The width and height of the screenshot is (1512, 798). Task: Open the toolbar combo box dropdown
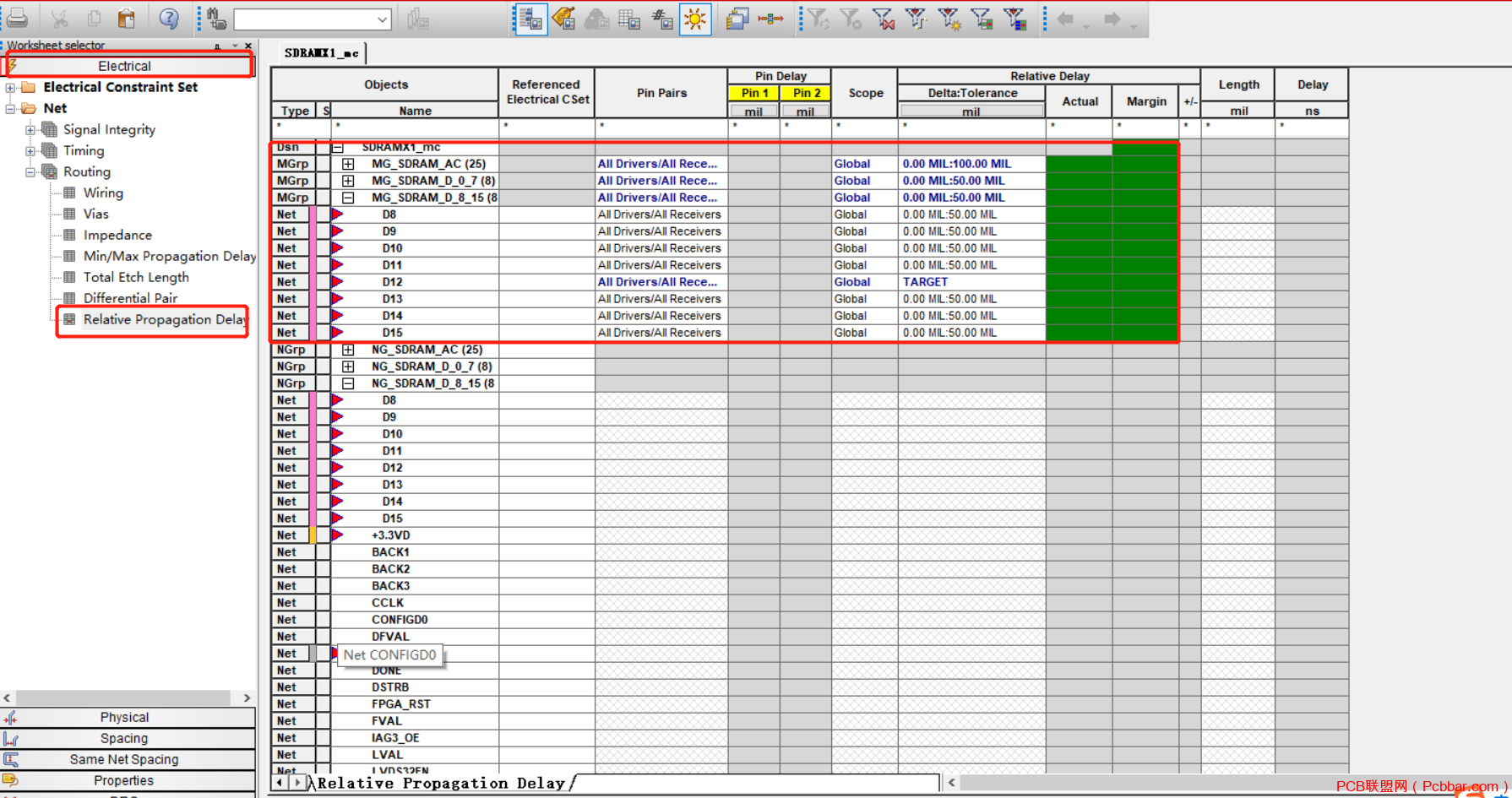(383, 19)
